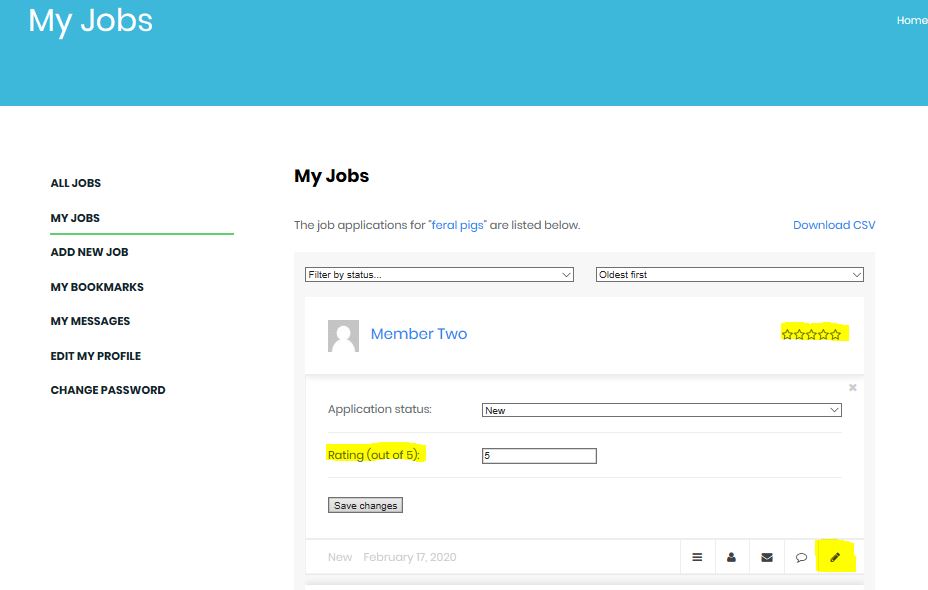928x590 pixels.
Task: Select Add New Job menu item
Action: click(x=89, y=252)
